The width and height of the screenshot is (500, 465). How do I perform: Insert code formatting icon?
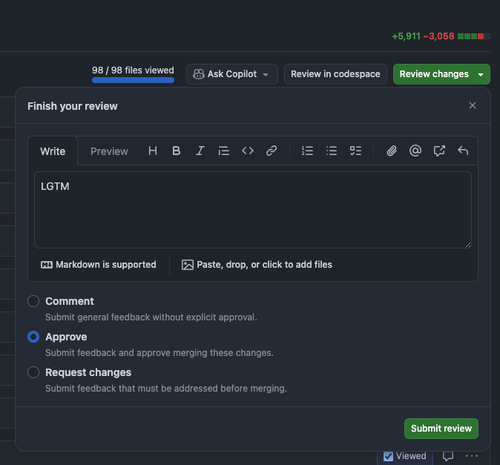click(x=248, y=151)
